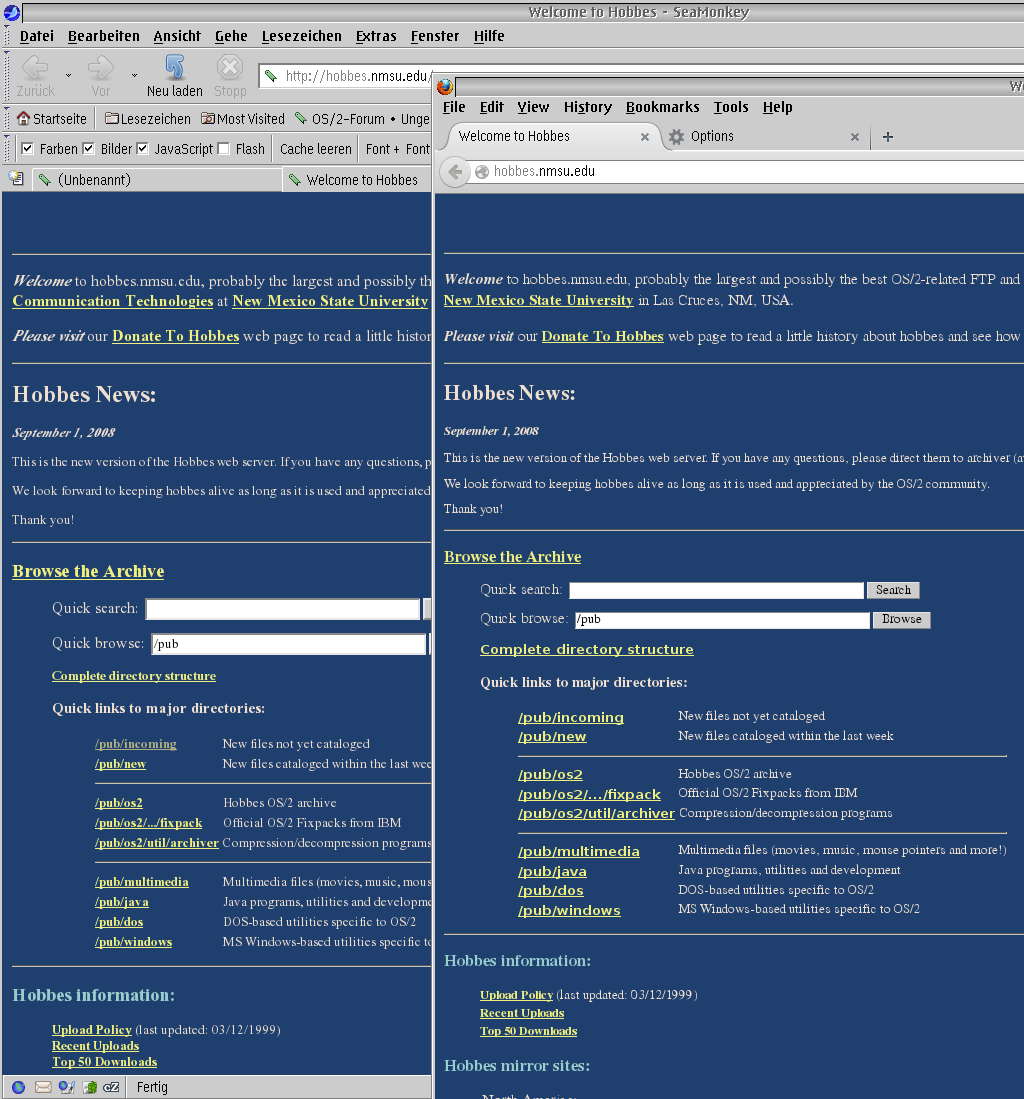Click the Quick browse /pub field in Firefox

(722, 620)
